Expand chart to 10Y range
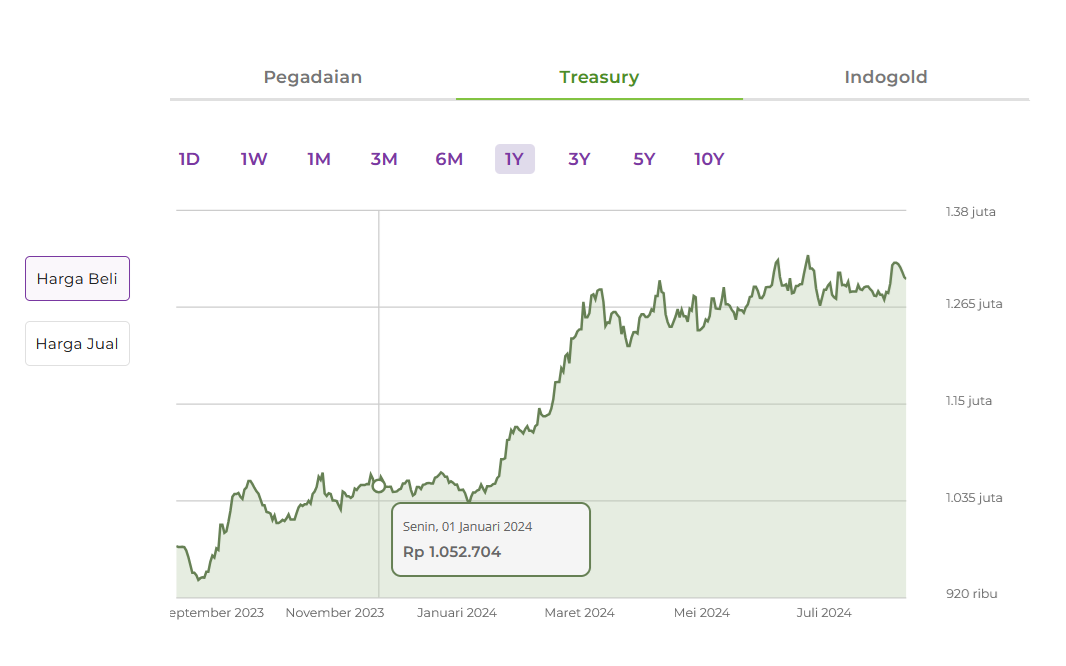This screenshot has width=1066, height=666. pyautogui.click(x=709, y=159)
